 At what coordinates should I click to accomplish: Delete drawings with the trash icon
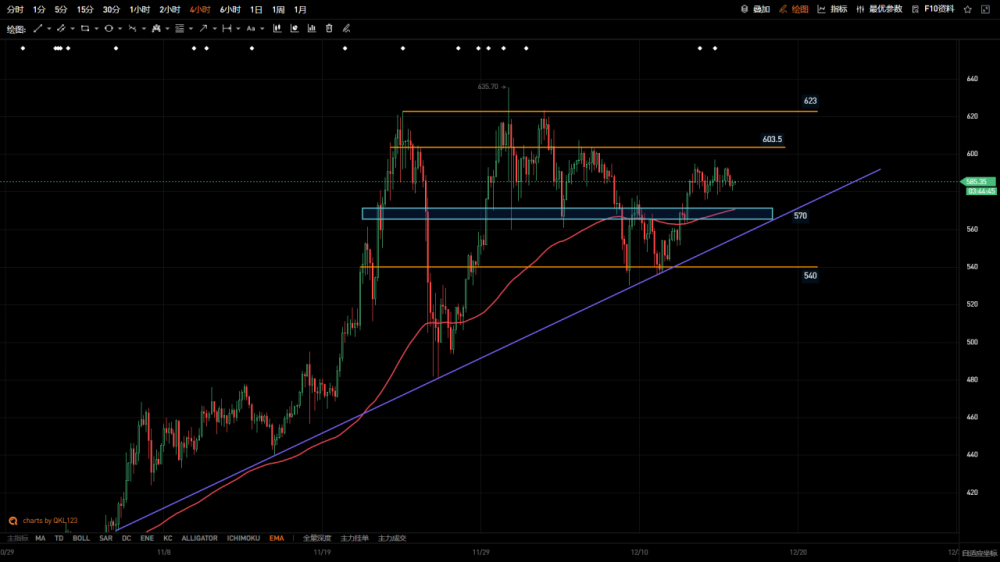(x=329, y=28)
